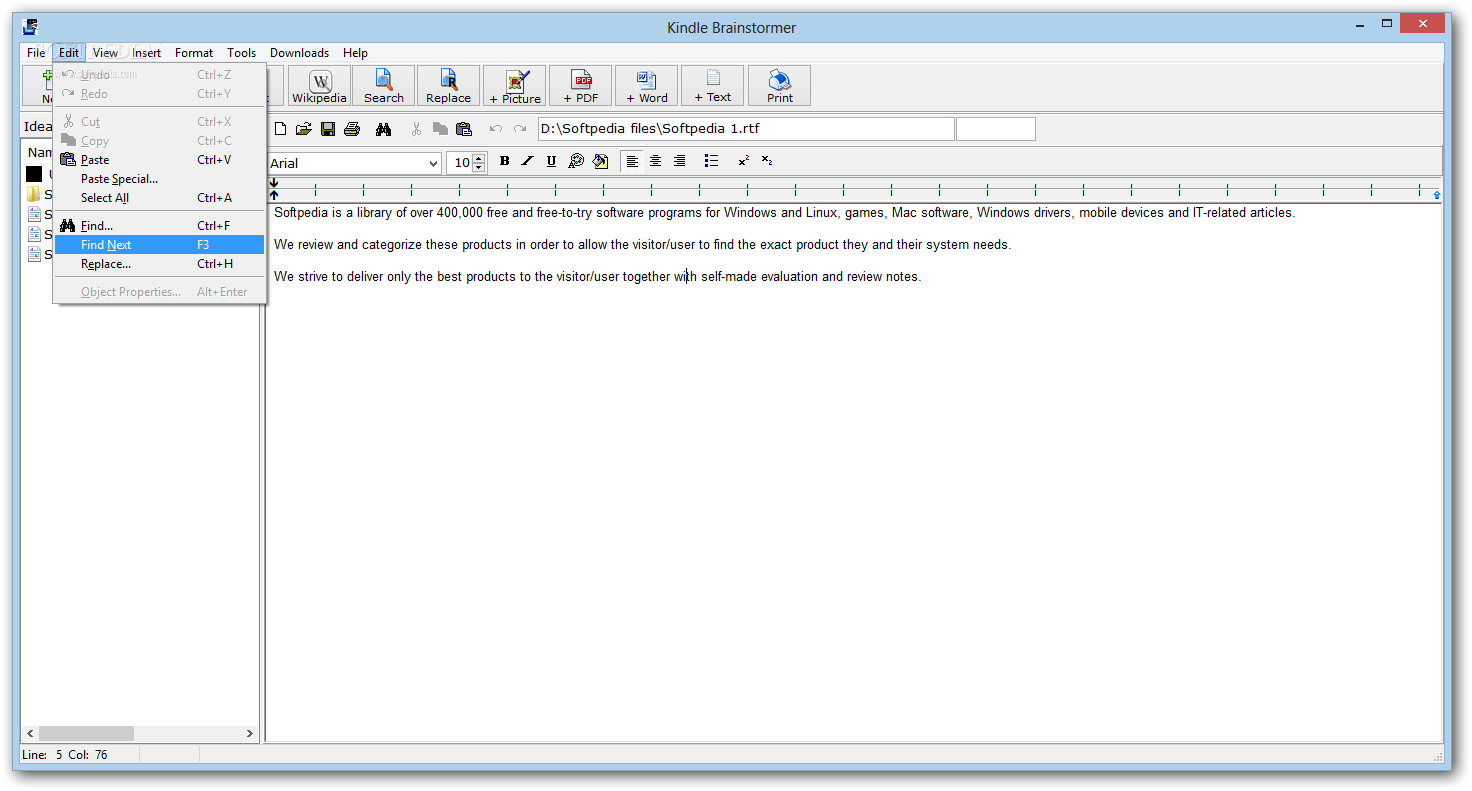Center align the text

tap(655, 161)
